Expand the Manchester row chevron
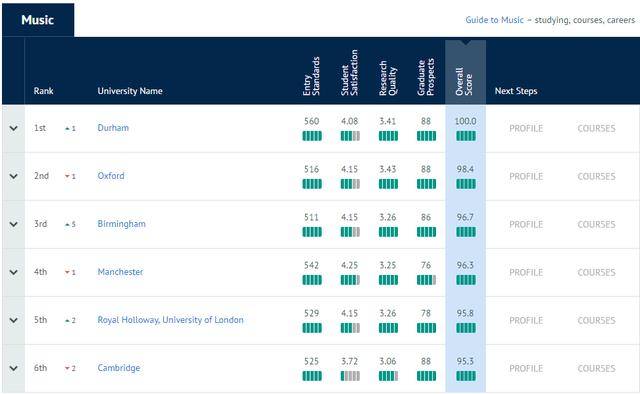The width and height of the screenshot is (640, 394). [13, 272]
